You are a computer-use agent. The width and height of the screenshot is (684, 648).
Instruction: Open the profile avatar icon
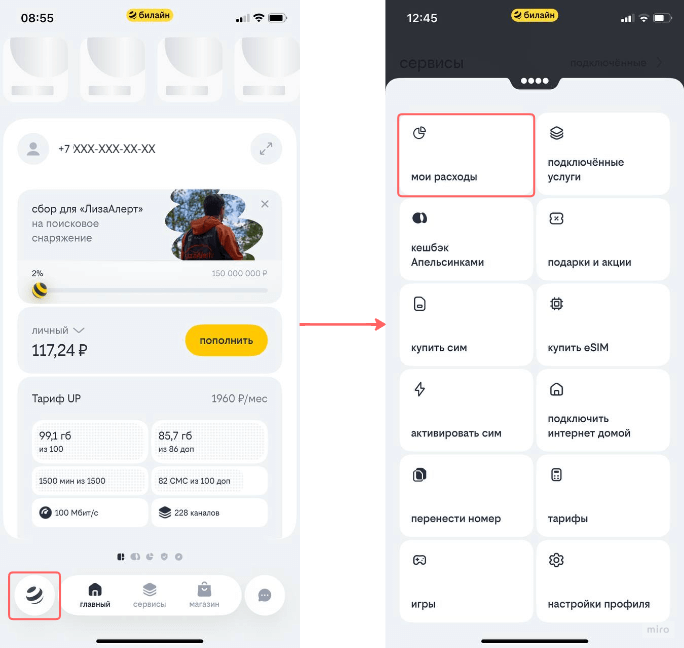33,149
